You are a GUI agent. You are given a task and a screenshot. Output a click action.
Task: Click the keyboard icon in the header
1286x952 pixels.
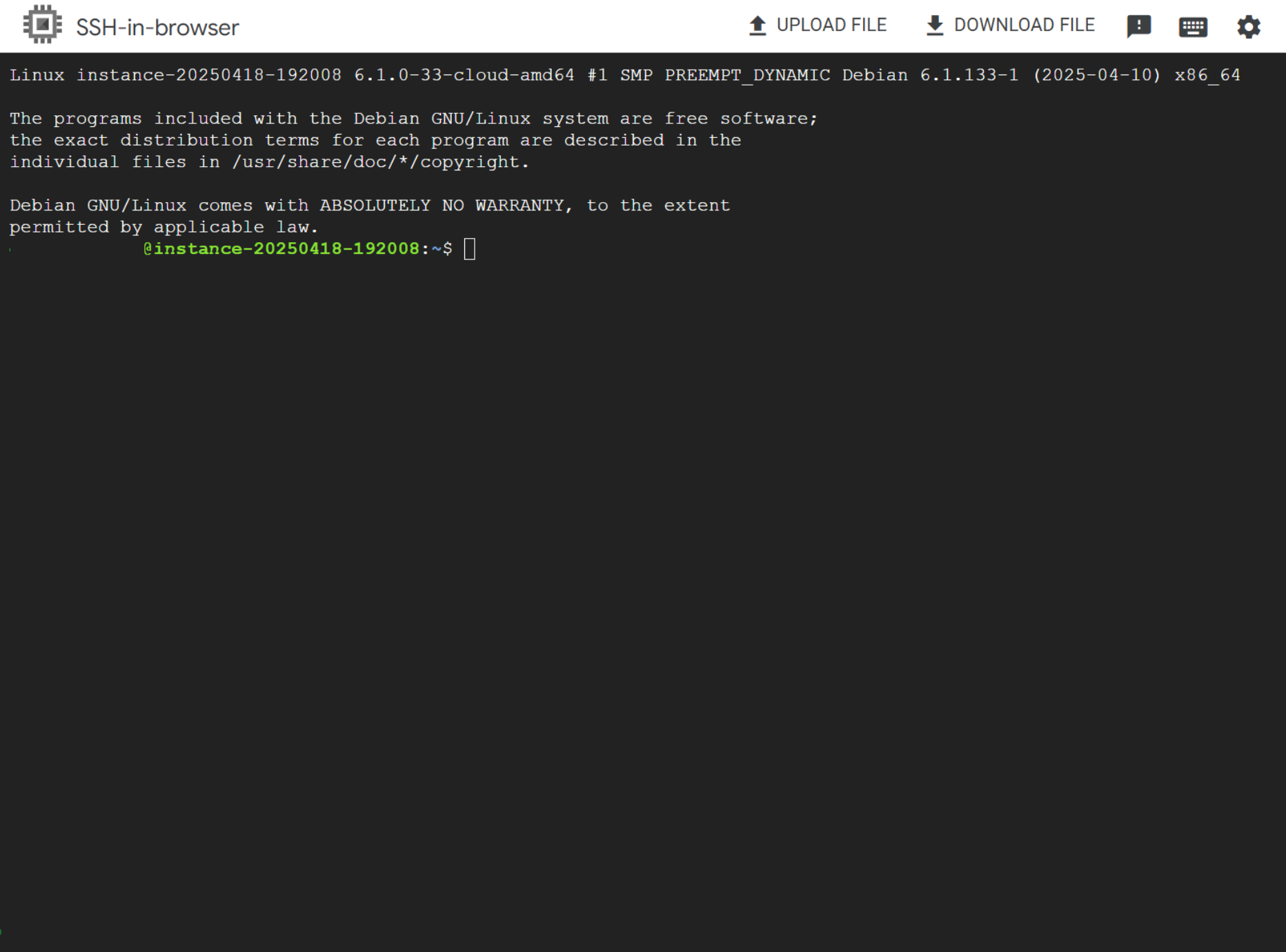(x=1193, y=27)
